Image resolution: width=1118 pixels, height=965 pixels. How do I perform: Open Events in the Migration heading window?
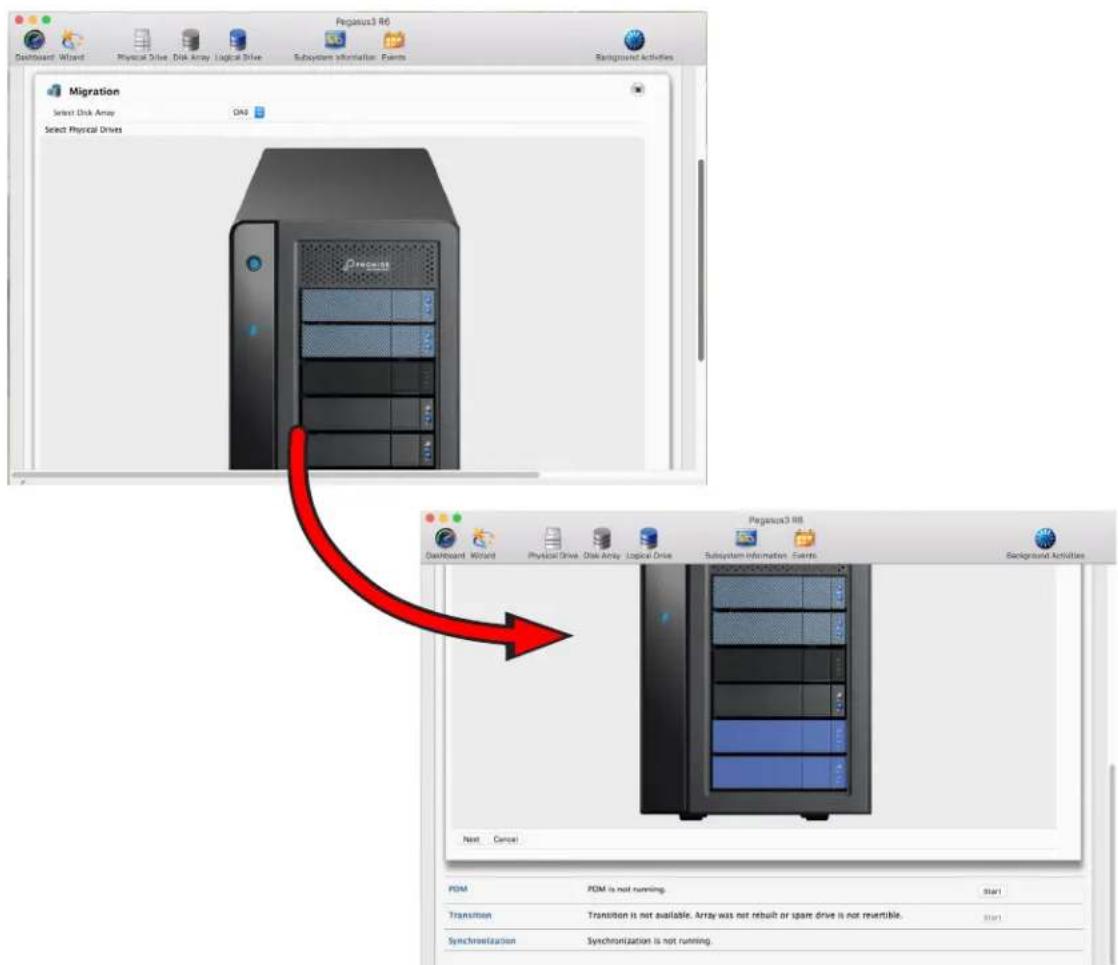394,45
